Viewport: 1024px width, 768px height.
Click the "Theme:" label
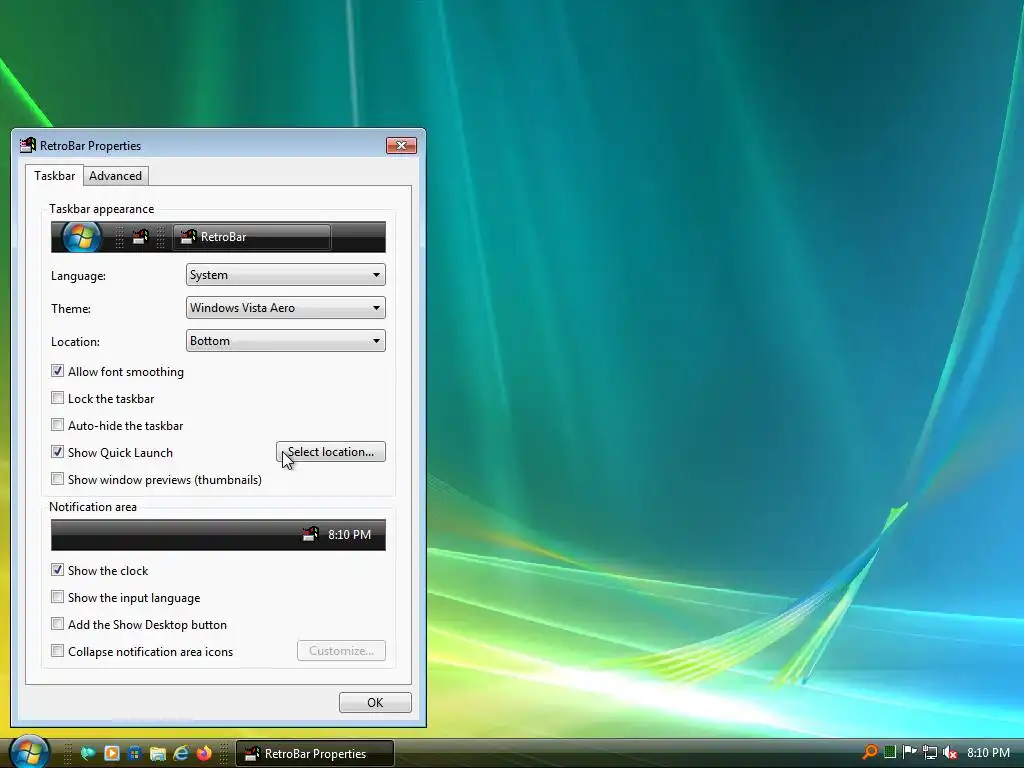tap(71, 308)
